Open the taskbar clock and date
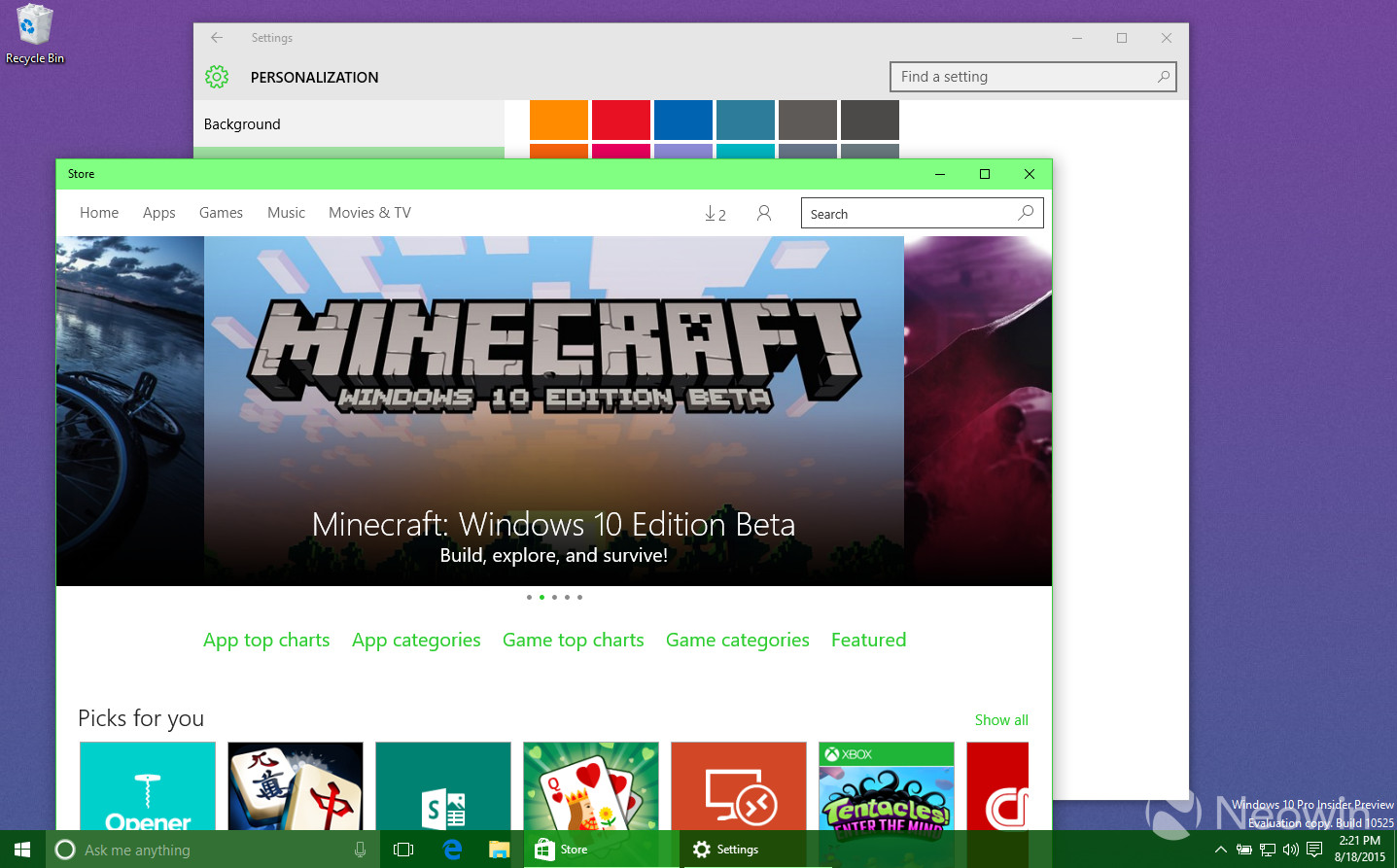Image resolution: width=1397 pixels, height=868 pixels. (1359, 850)
